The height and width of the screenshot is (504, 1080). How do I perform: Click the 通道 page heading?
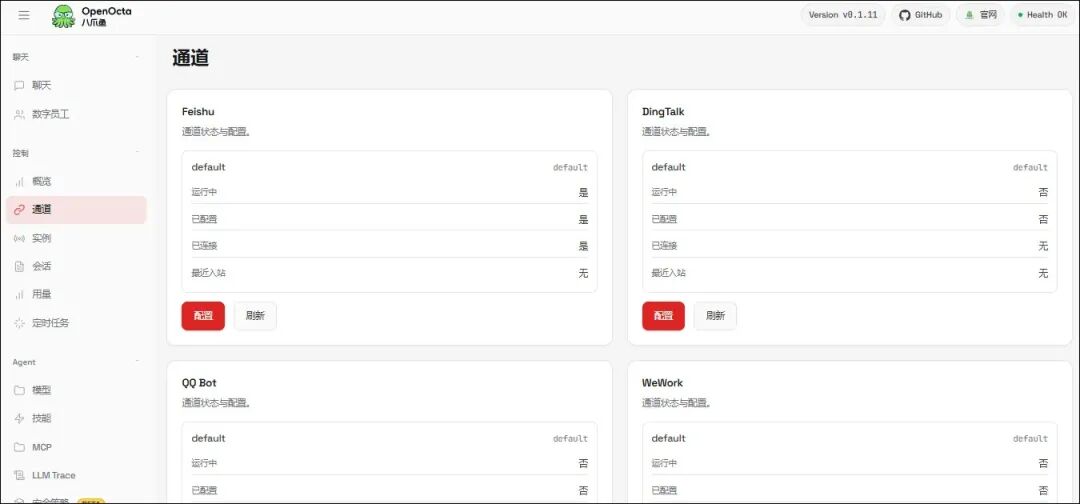pos(191,59)
